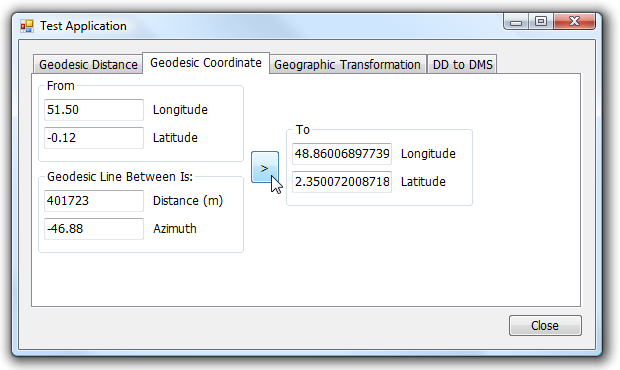Click the Test Application title bar icon
620x370 pixels.
(27, 26)
